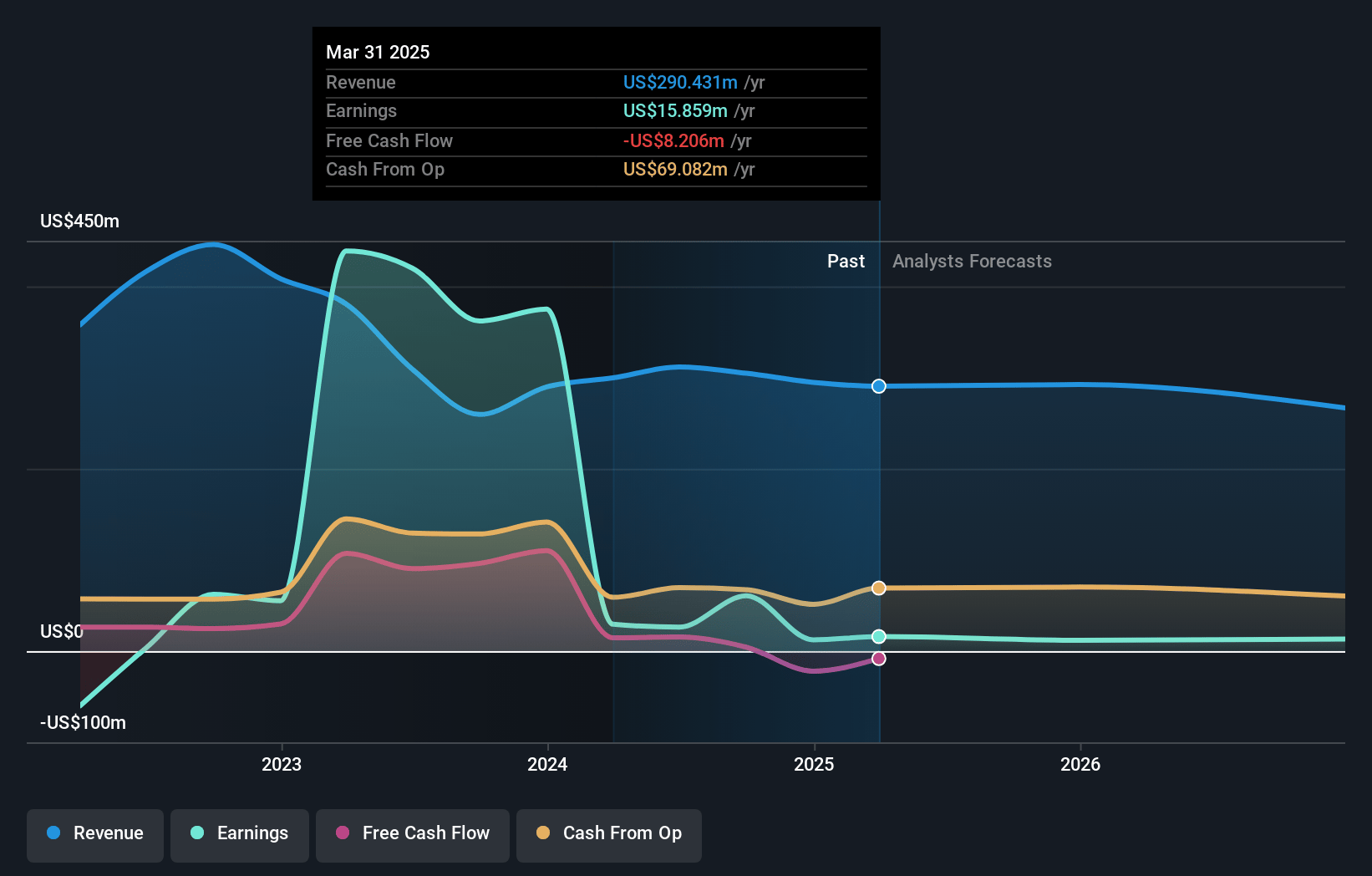1372x876 pixels.
Task: Toggle the Free Cash Flow legend button
Action: tap(413, 835)
